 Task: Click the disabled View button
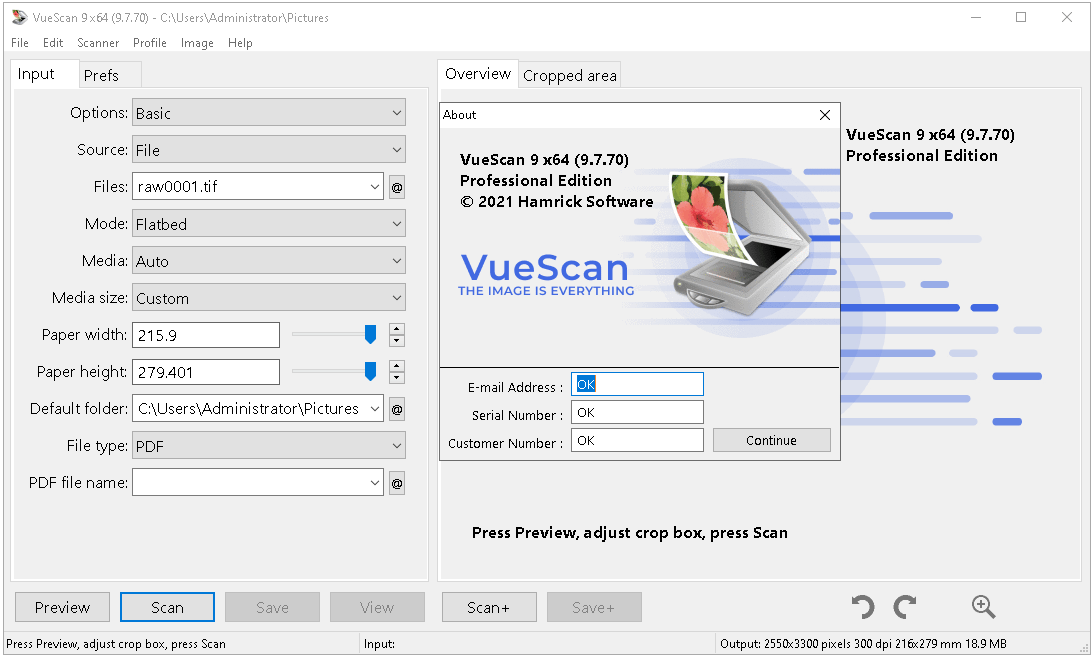point(377,607)
